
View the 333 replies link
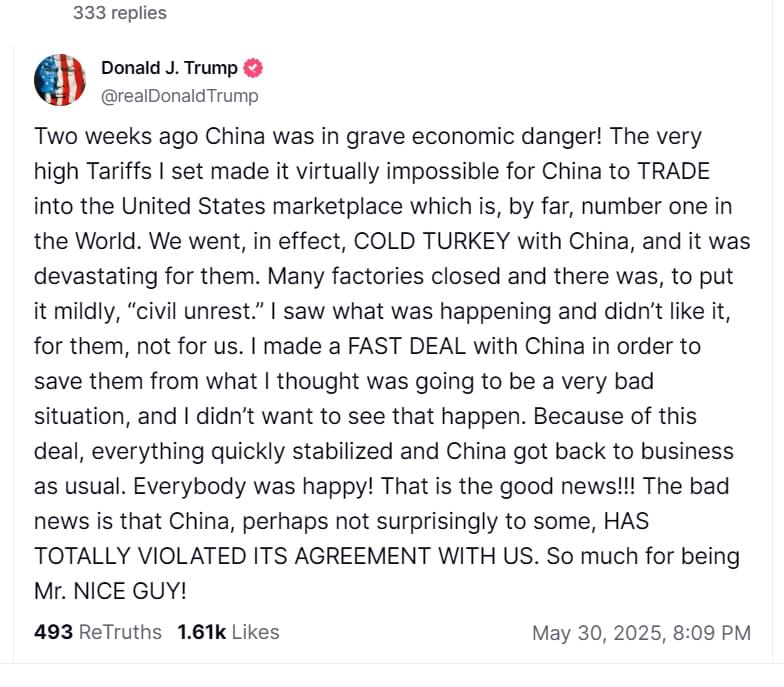pyautogui.click(x=120, y=12)
